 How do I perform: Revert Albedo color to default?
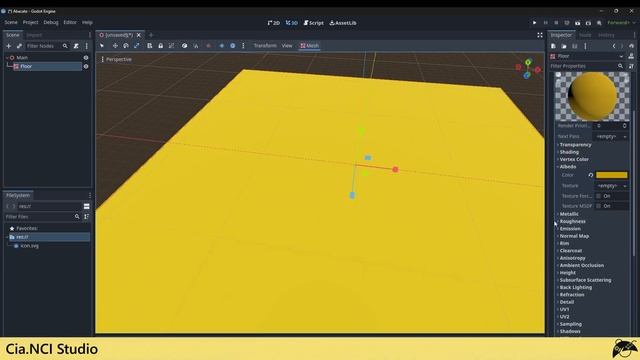(591, 175)
